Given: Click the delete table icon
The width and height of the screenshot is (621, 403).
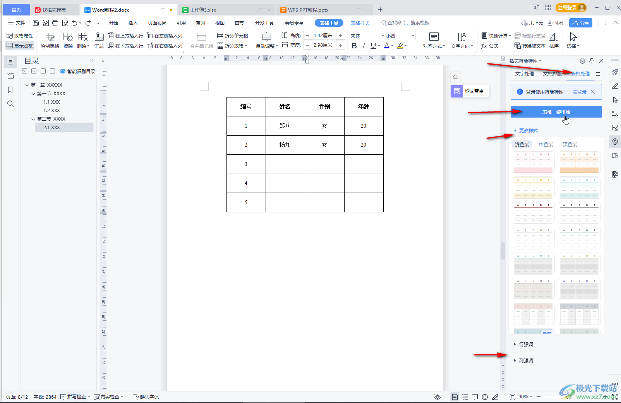Looking at the screenshot, I should [82, 37].
